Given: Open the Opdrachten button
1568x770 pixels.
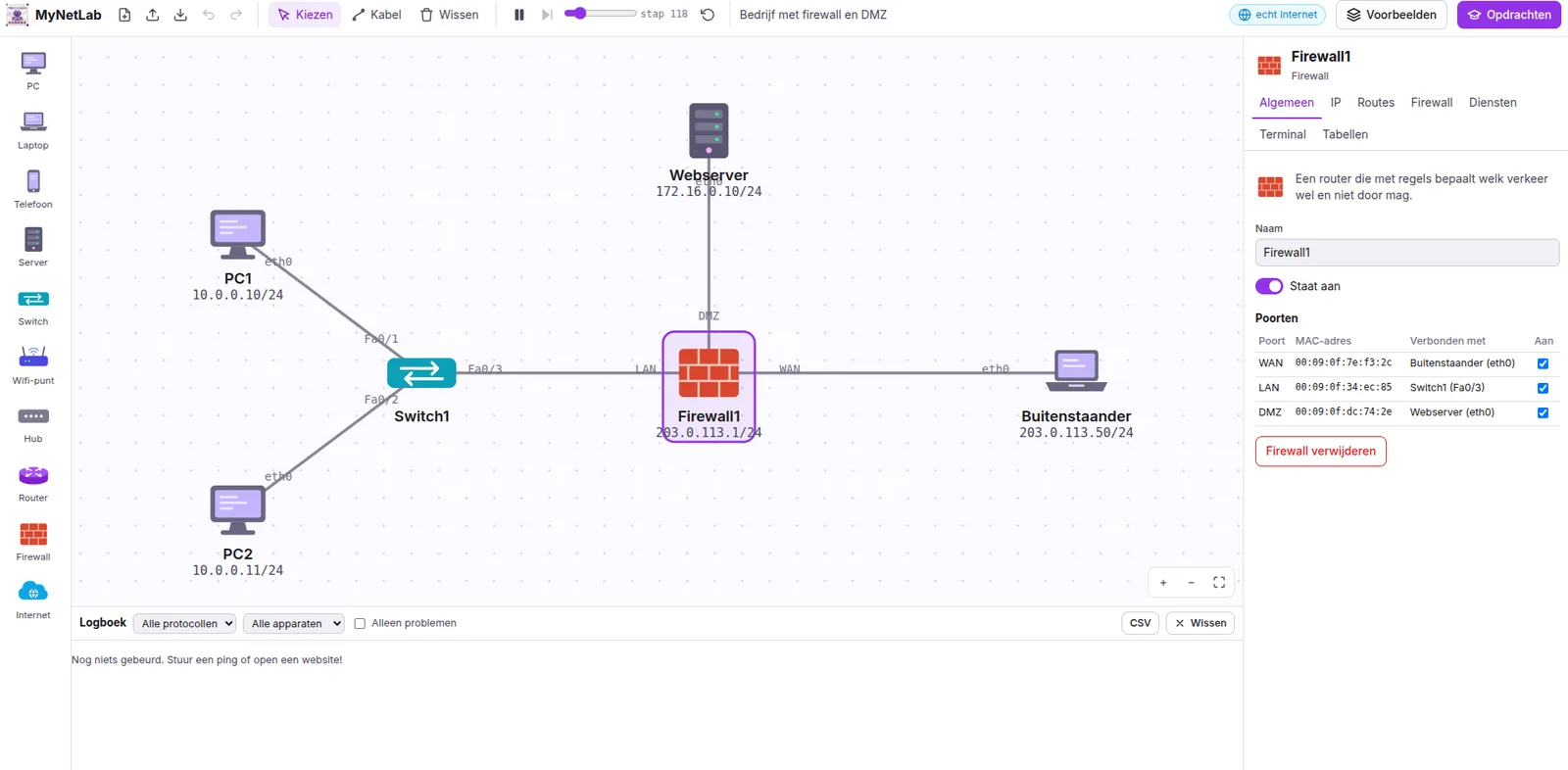Looking at the screenshot, I should [1509, 15].
